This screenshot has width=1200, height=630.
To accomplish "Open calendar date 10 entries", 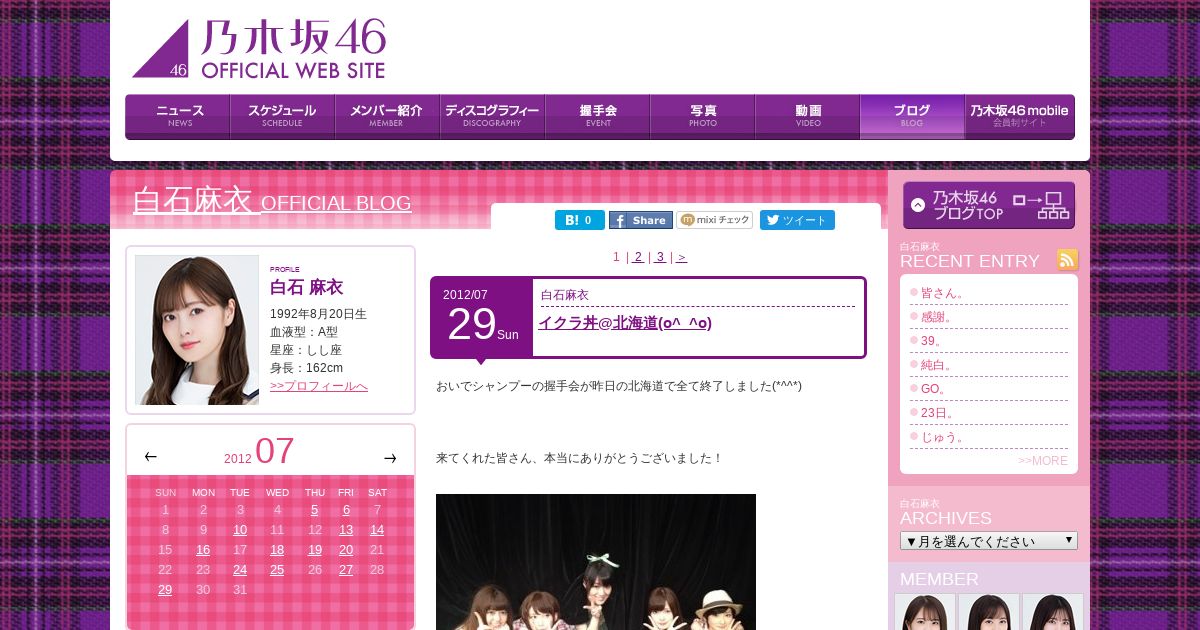I will pos(240,530).
